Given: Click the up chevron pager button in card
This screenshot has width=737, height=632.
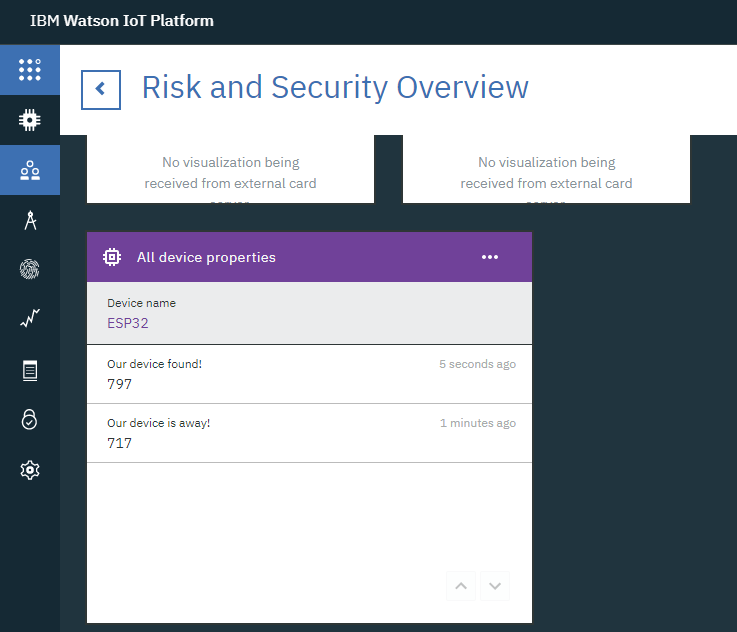Looking at the screenshot, I should click(461, 586).
